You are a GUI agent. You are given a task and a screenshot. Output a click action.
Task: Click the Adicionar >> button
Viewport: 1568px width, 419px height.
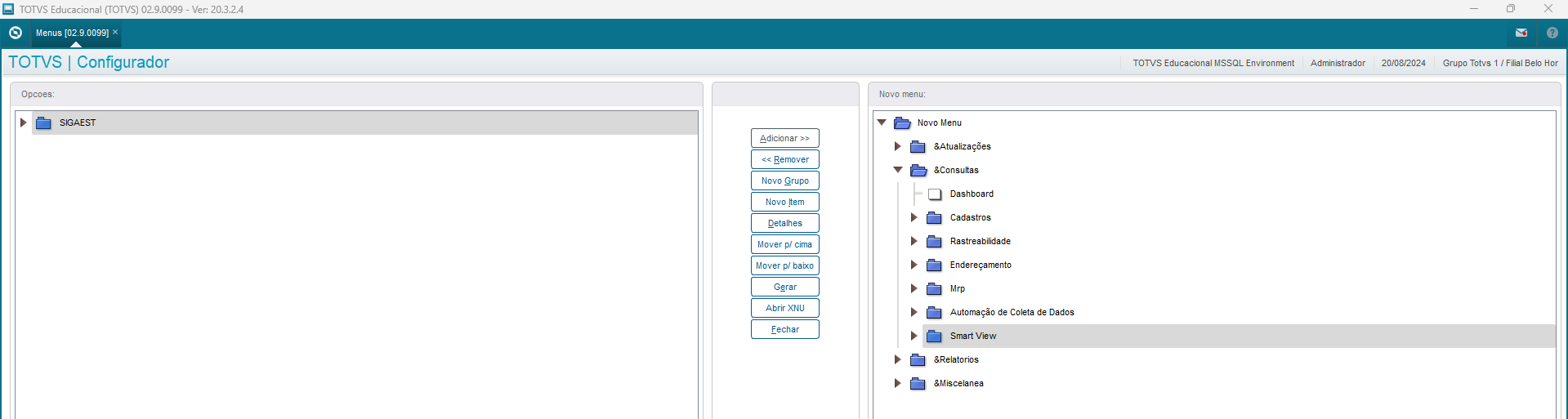[785, 138]
